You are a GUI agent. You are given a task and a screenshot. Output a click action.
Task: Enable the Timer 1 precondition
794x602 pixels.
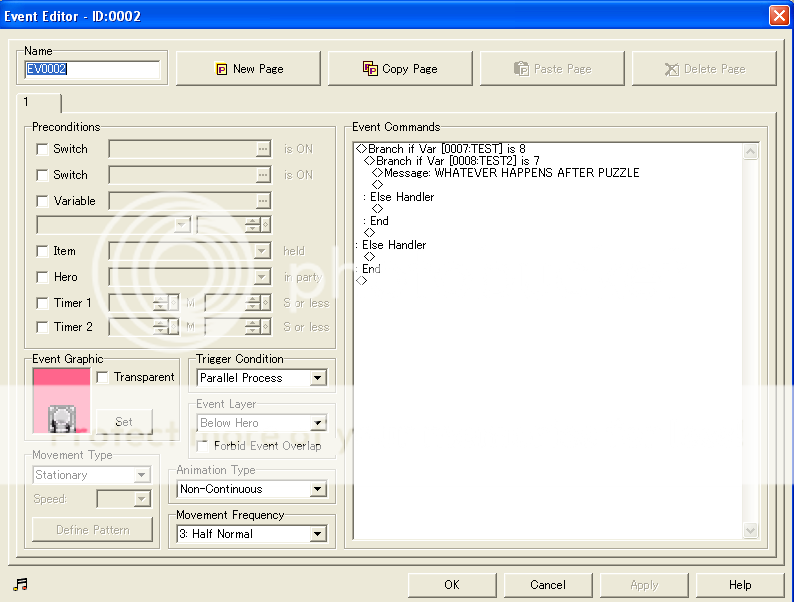click(x=42, y=303)
